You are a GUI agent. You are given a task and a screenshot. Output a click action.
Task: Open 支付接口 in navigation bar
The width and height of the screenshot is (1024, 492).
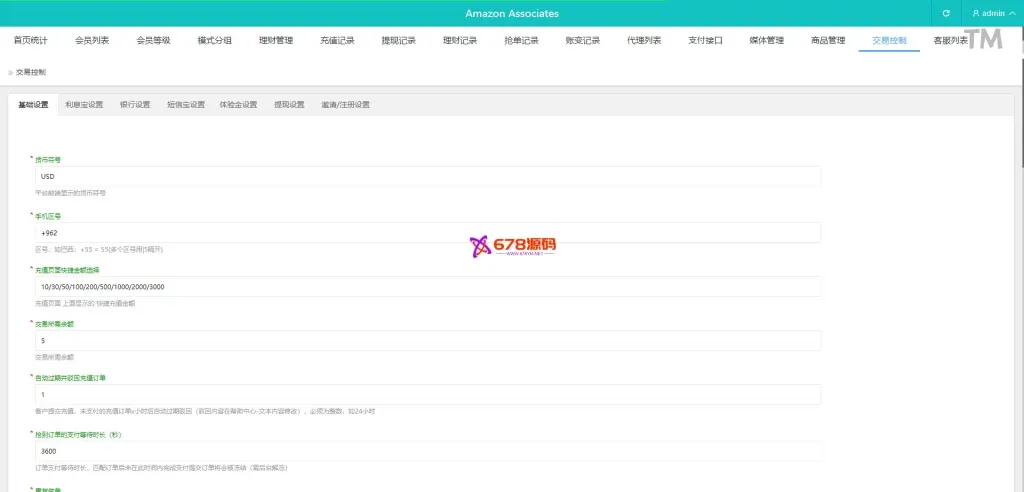tap(705, 41)
